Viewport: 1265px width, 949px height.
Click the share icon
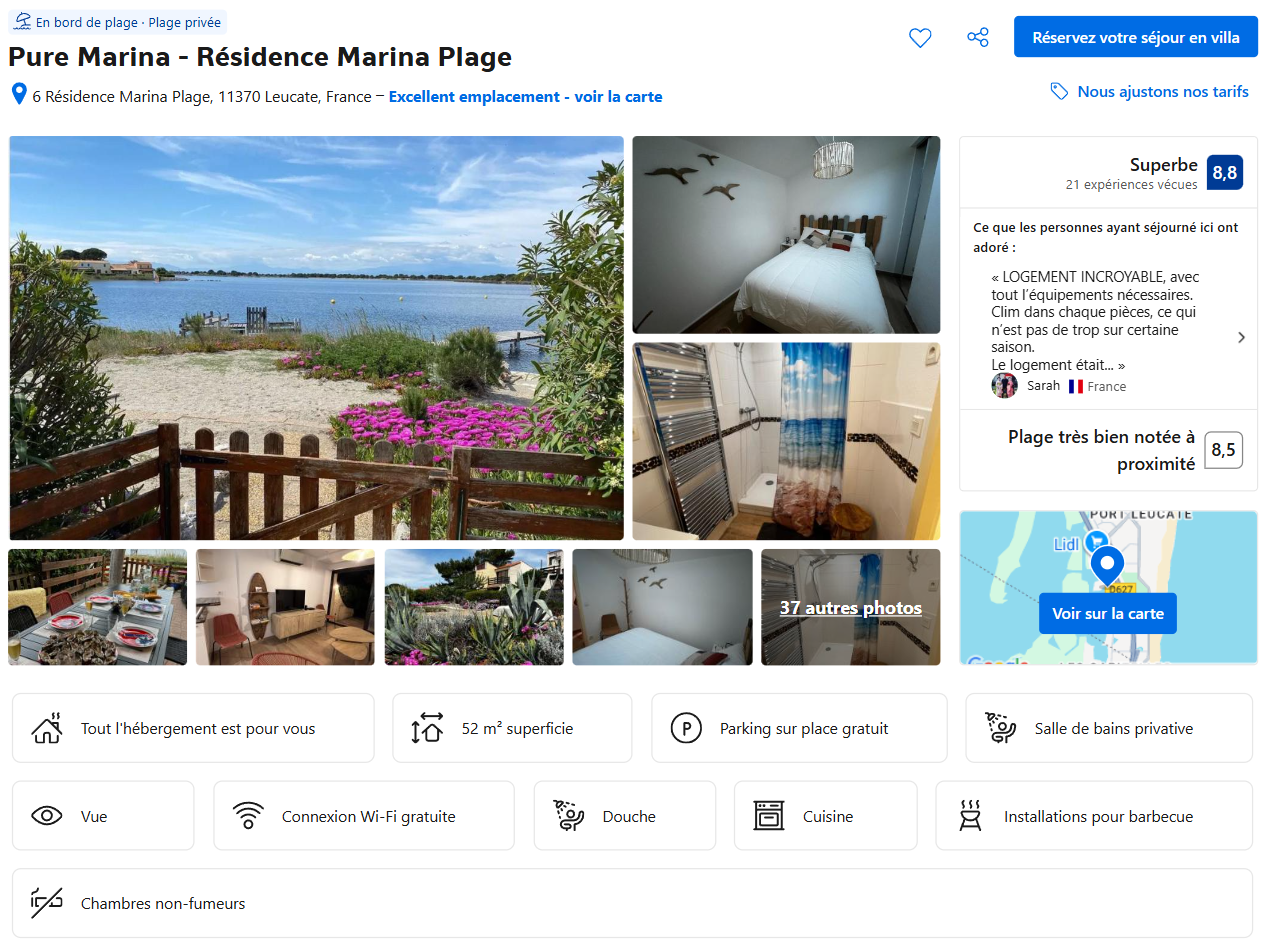tap(978, 38)
